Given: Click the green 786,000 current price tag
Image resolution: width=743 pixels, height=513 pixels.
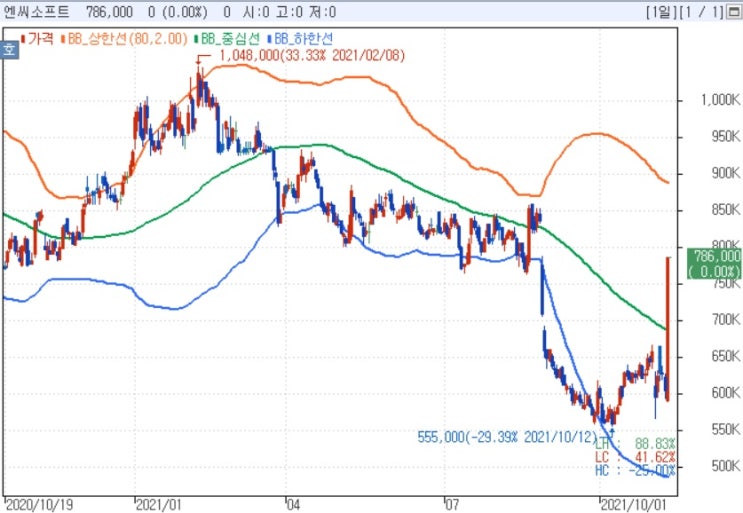Looking at the screenshot, I should point(715,264).
